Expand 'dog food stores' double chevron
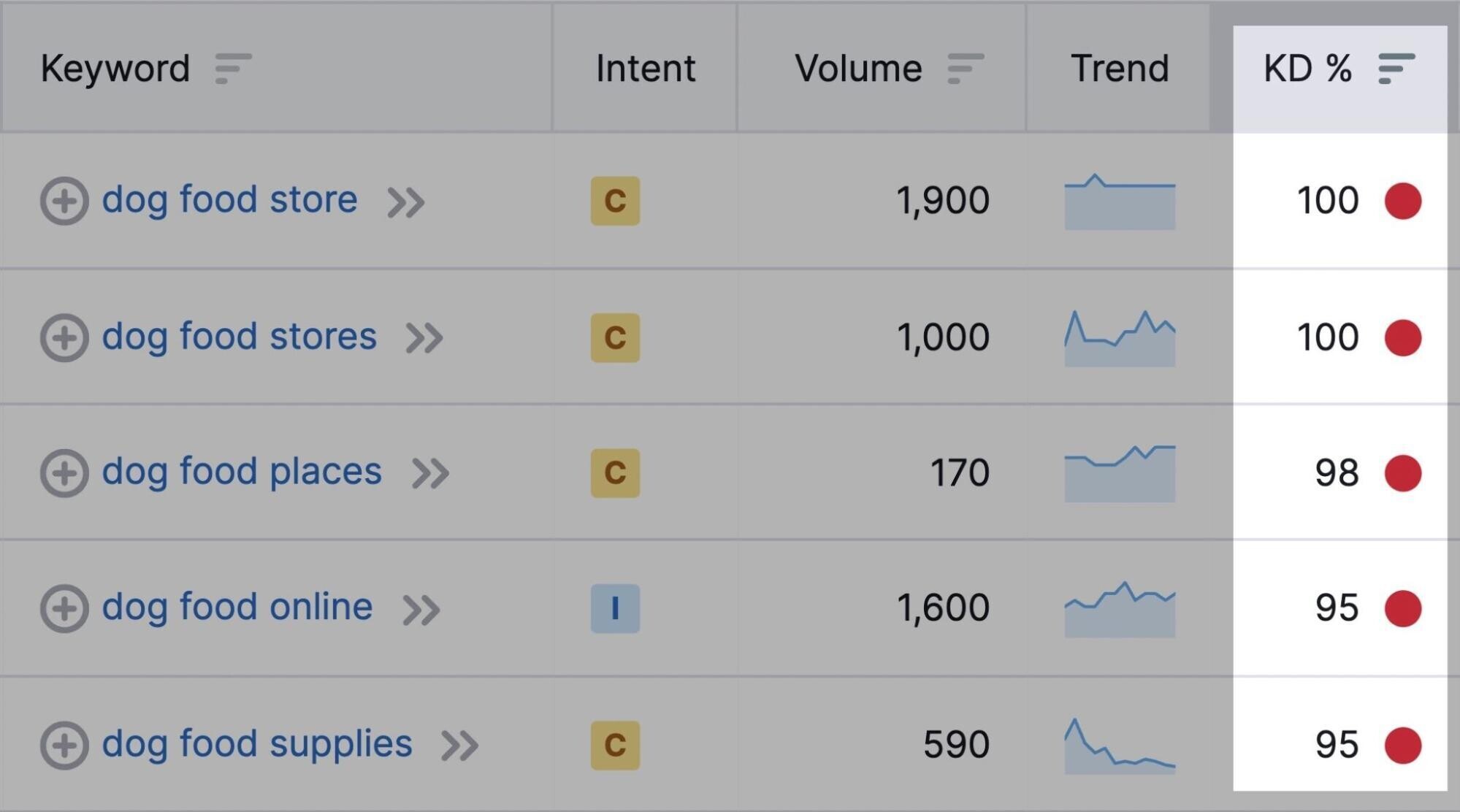The width and height of the screenshot is (1460, 812). (x=425, y=338)
